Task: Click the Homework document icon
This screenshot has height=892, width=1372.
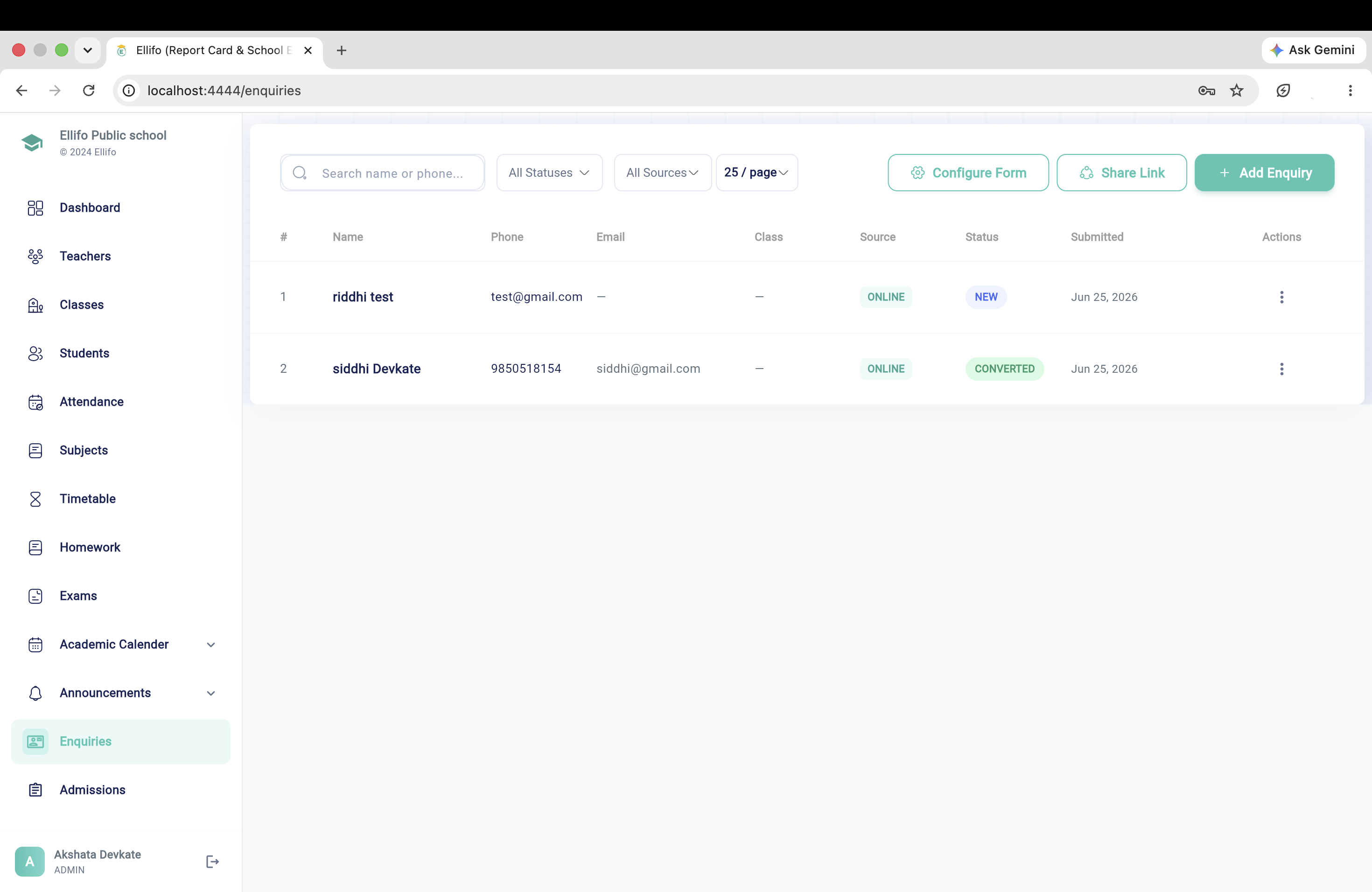Action: pyautogui.click(x=35, y=547)
